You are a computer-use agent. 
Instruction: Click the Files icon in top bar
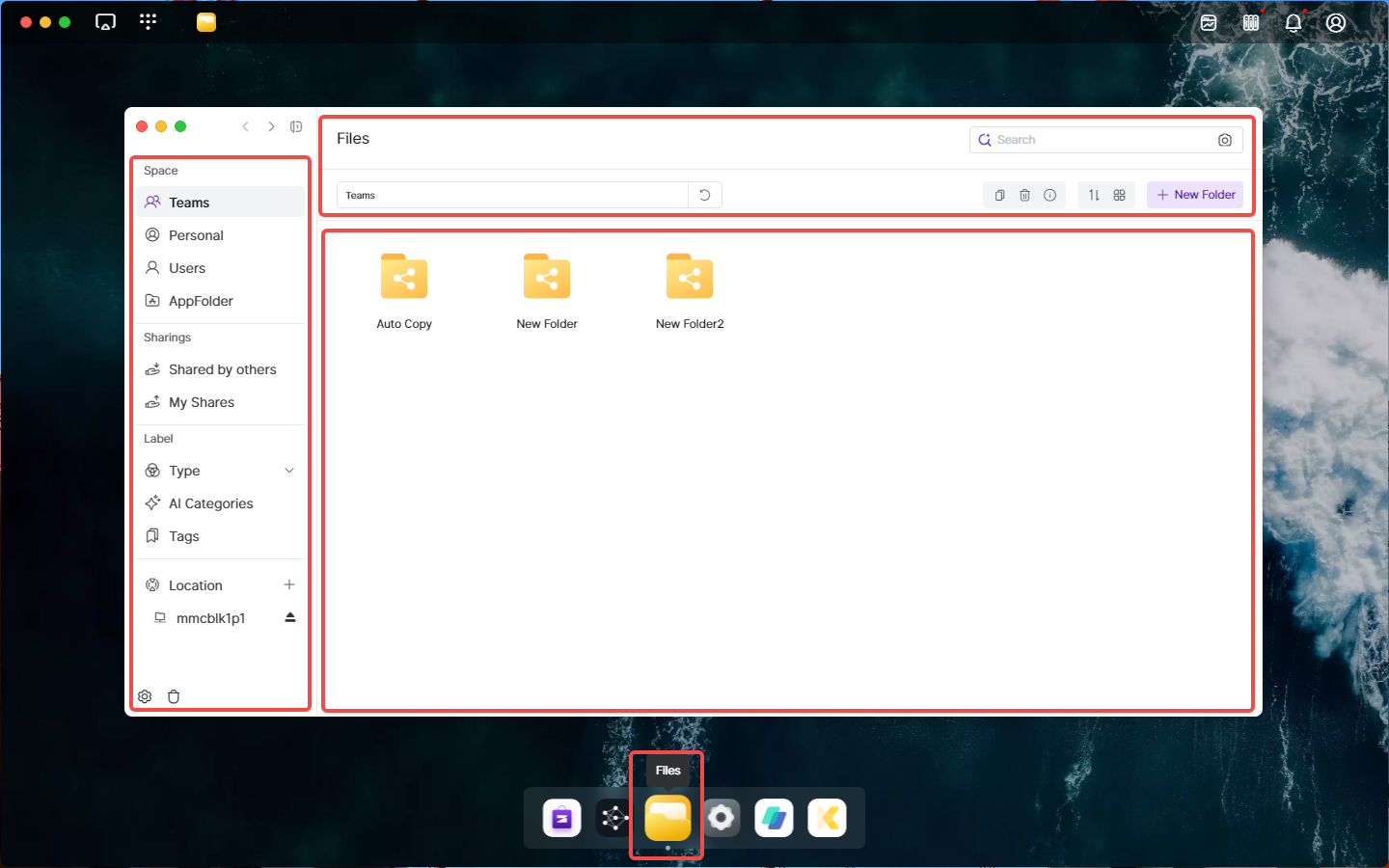pyautogui.click(x=206, y=22)
